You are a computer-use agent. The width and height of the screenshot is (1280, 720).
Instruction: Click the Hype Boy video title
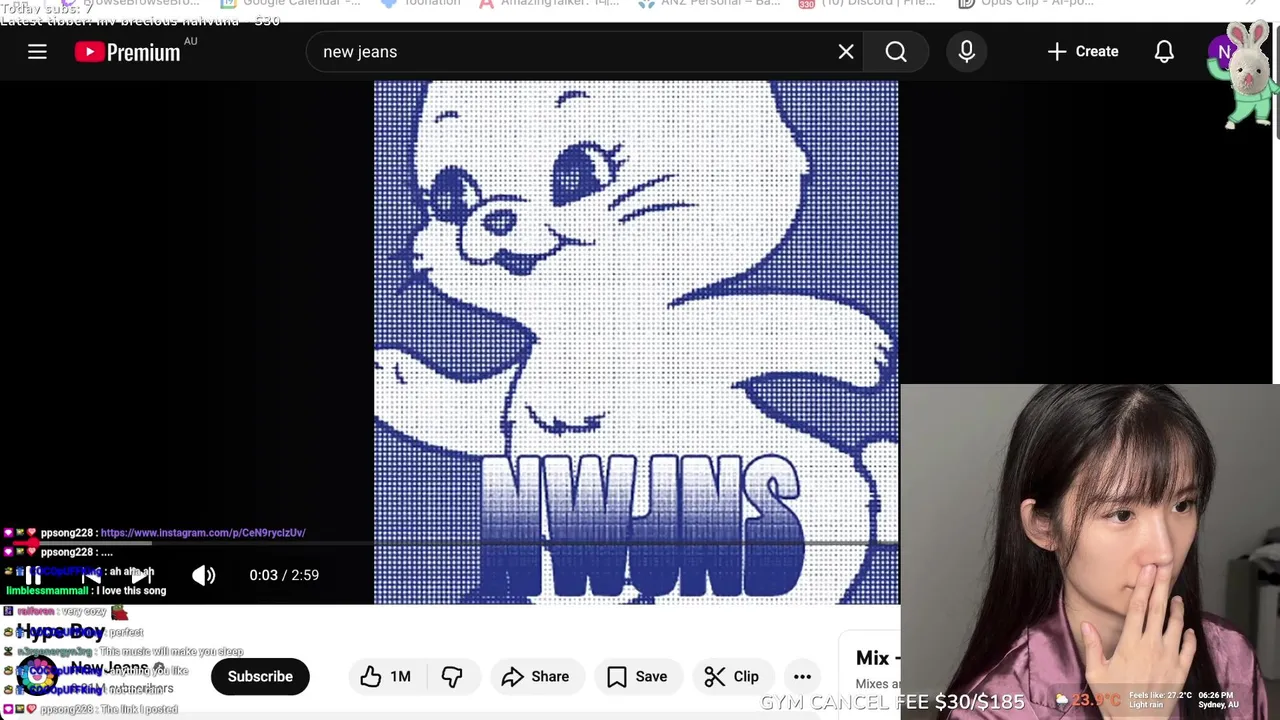(60, 631)
